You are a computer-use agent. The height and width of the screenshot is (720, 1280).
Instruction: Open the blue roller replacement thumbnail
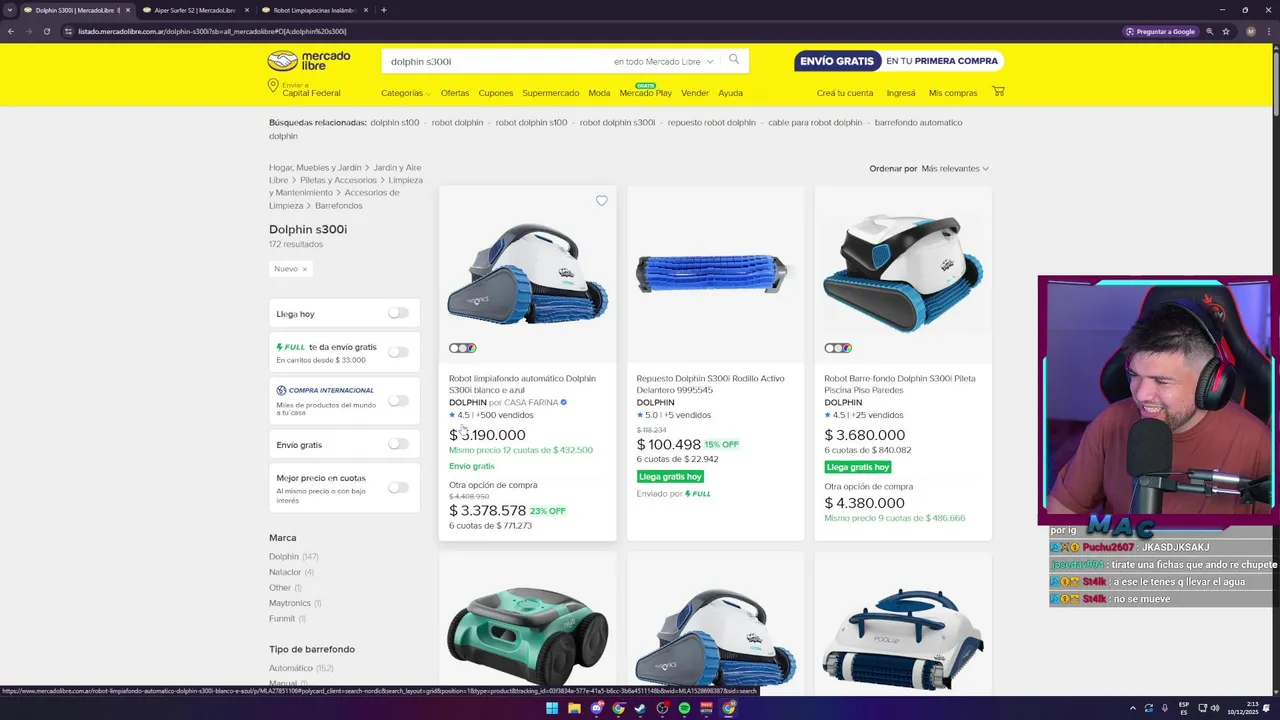point(715,274)
